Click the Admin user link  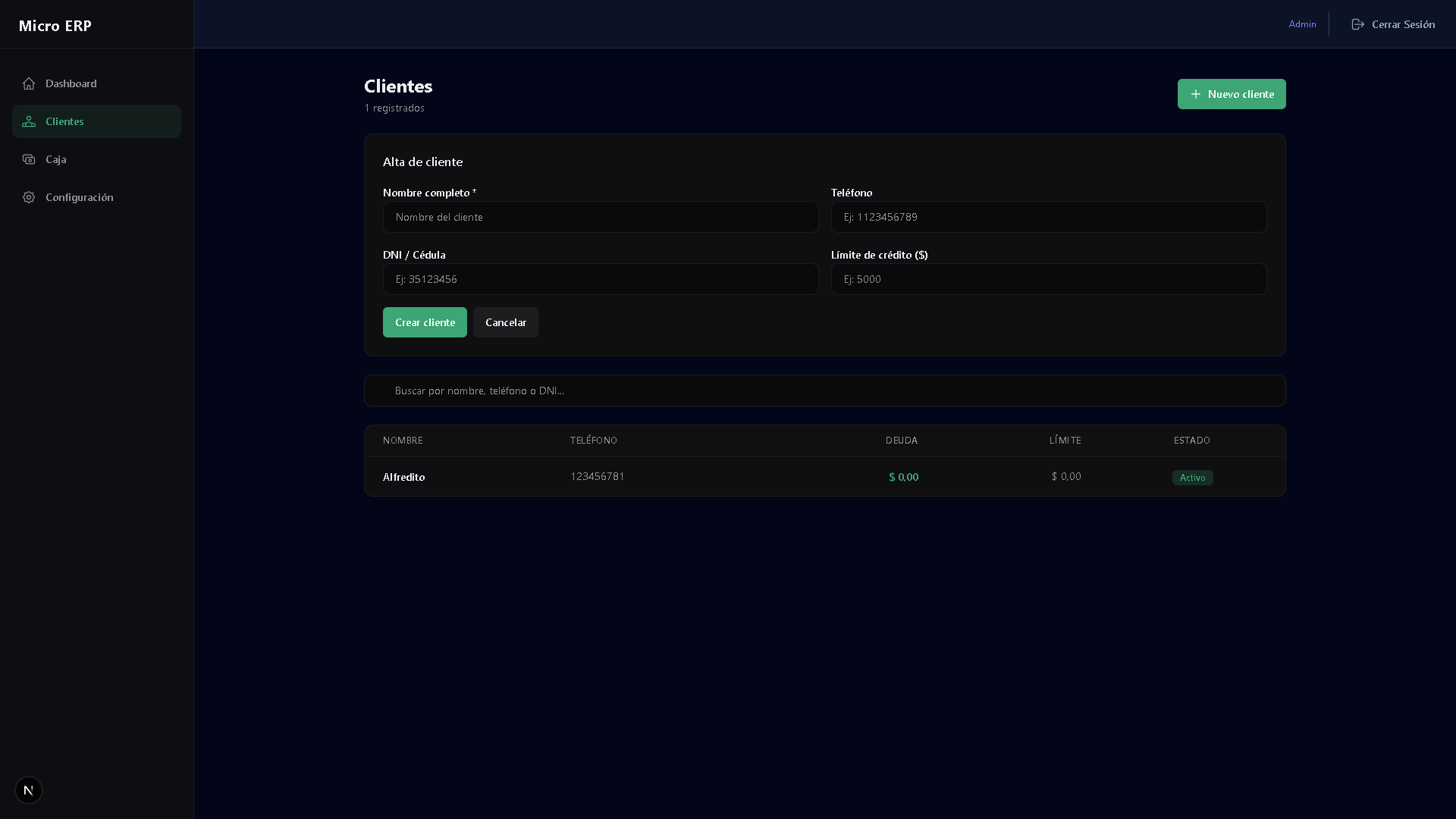[x=1302, y=24]
